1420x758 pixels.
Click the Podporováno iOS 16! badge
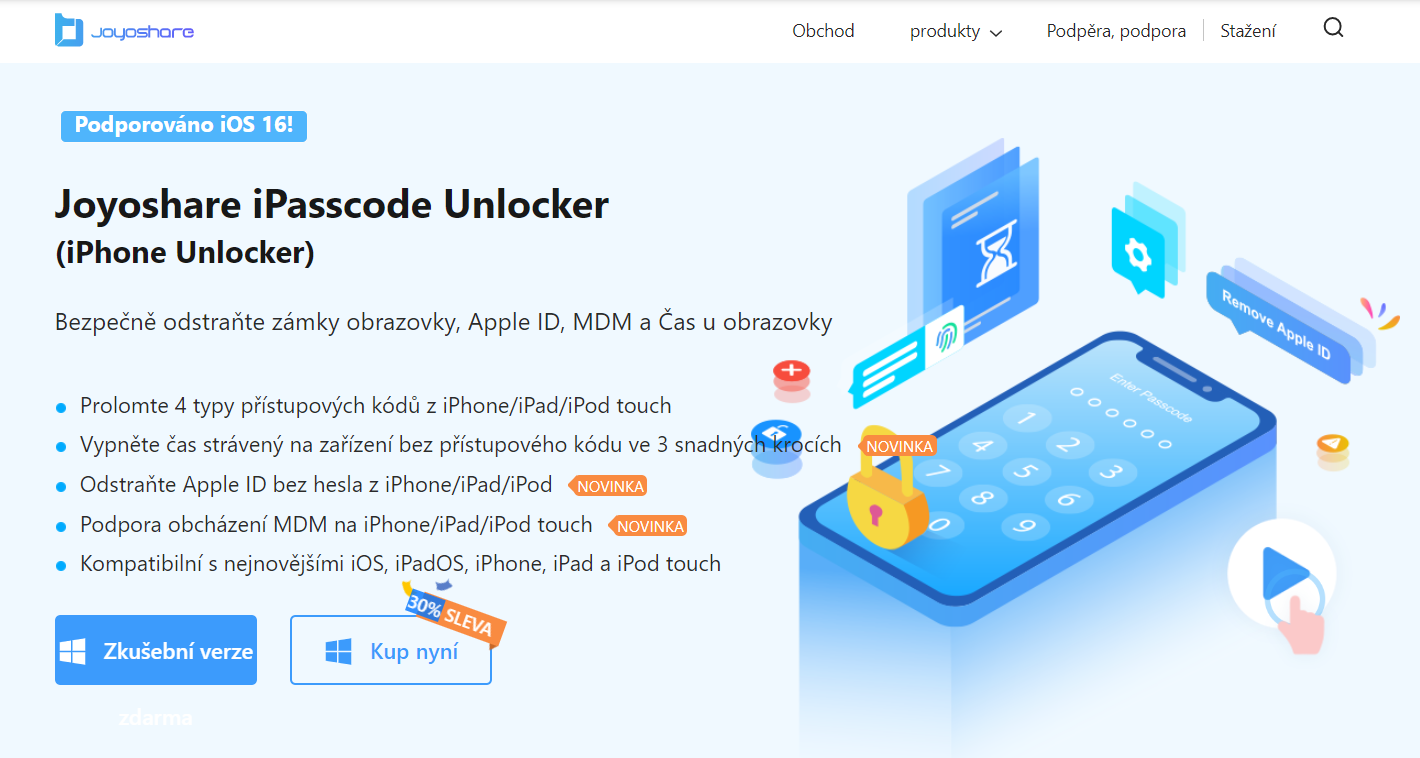tap(184, 126)
